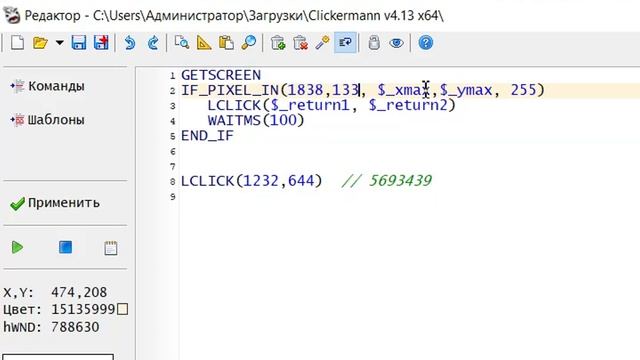Toggle the highlighted word wrap button
Image resolution: width=640 pixels, height=360 pixels.
345,42
